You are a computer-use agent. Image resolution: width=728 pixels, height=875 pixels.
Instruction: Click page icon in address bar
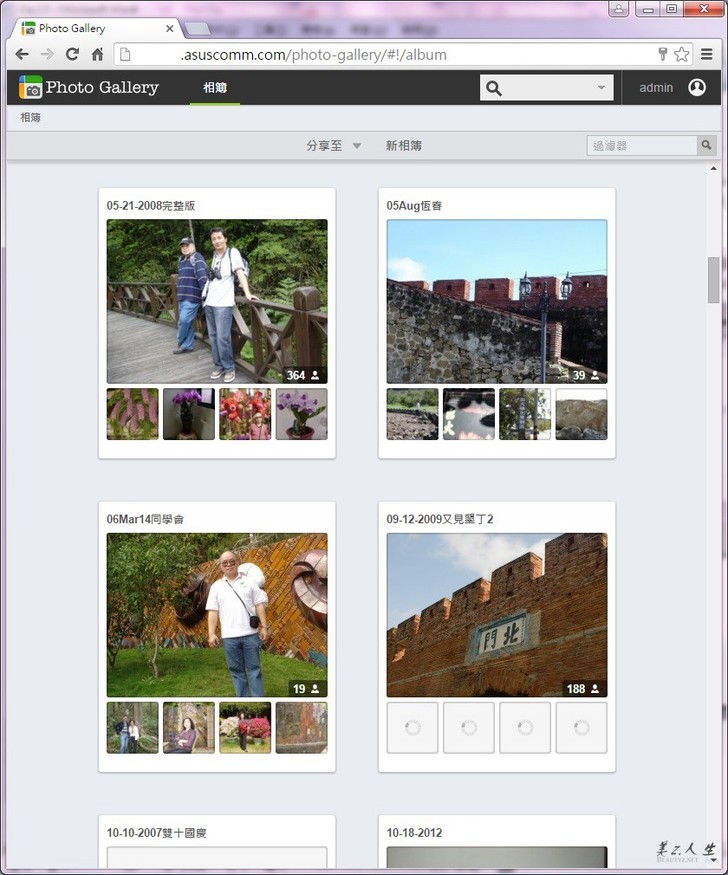[x=126, y=54]
